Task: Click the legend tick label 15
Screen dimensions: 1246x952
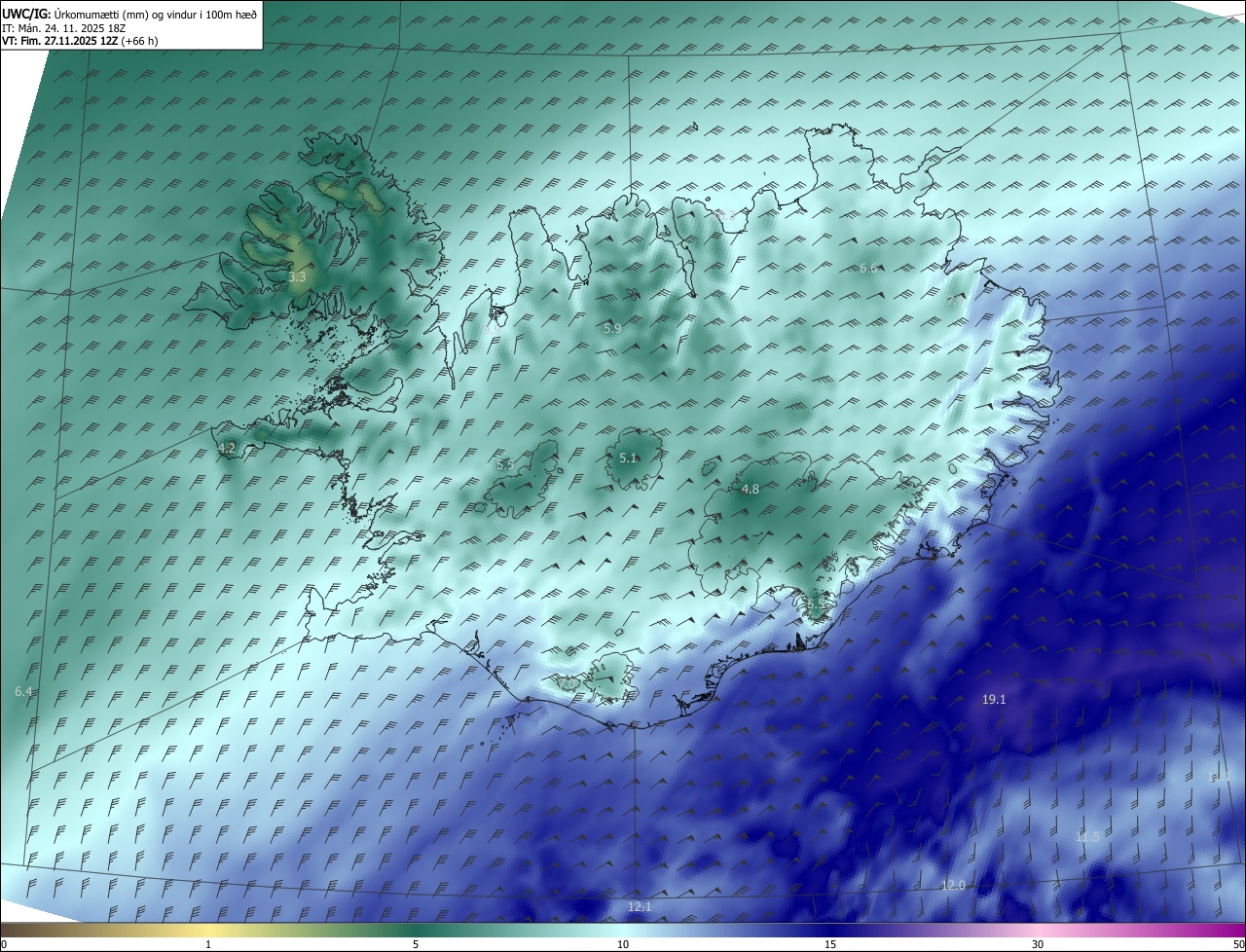Action: [830, 944]
